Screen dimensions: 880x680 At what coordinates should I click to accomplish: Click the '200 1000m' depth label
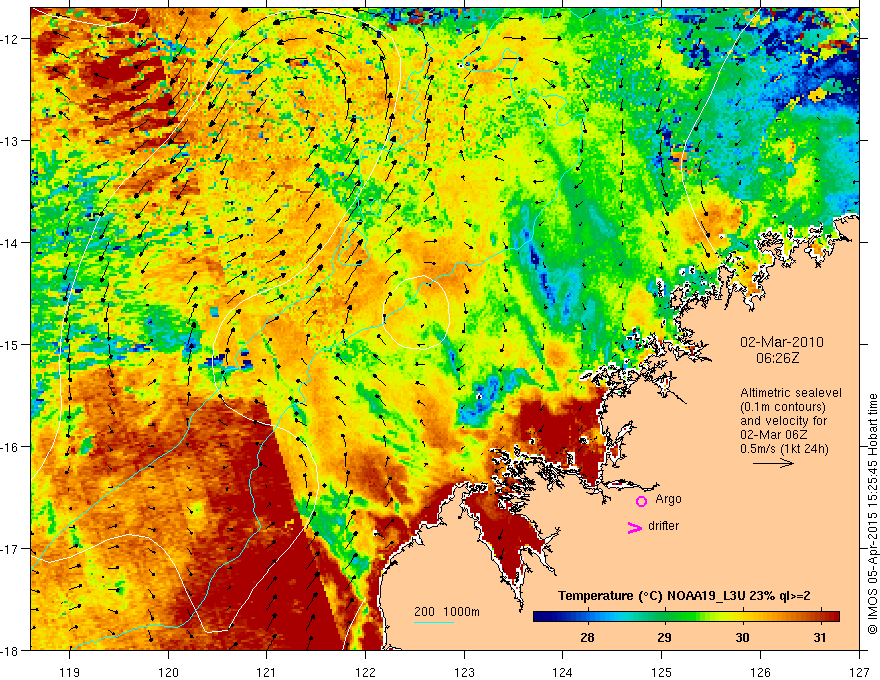(447, 612)
